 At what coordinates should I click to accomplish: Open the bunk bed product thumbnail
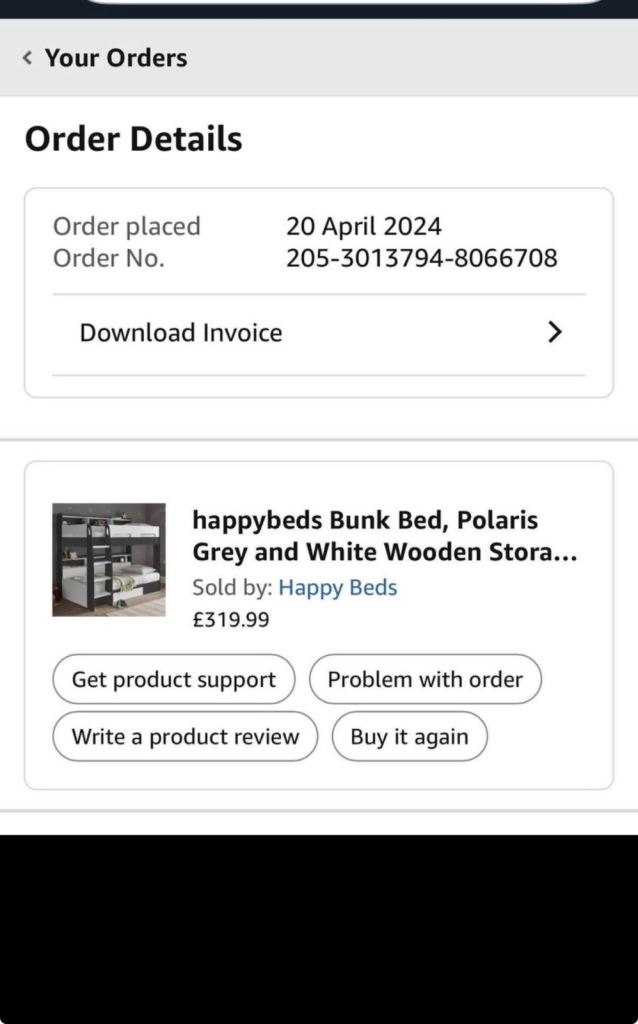[x=109, y=559]
